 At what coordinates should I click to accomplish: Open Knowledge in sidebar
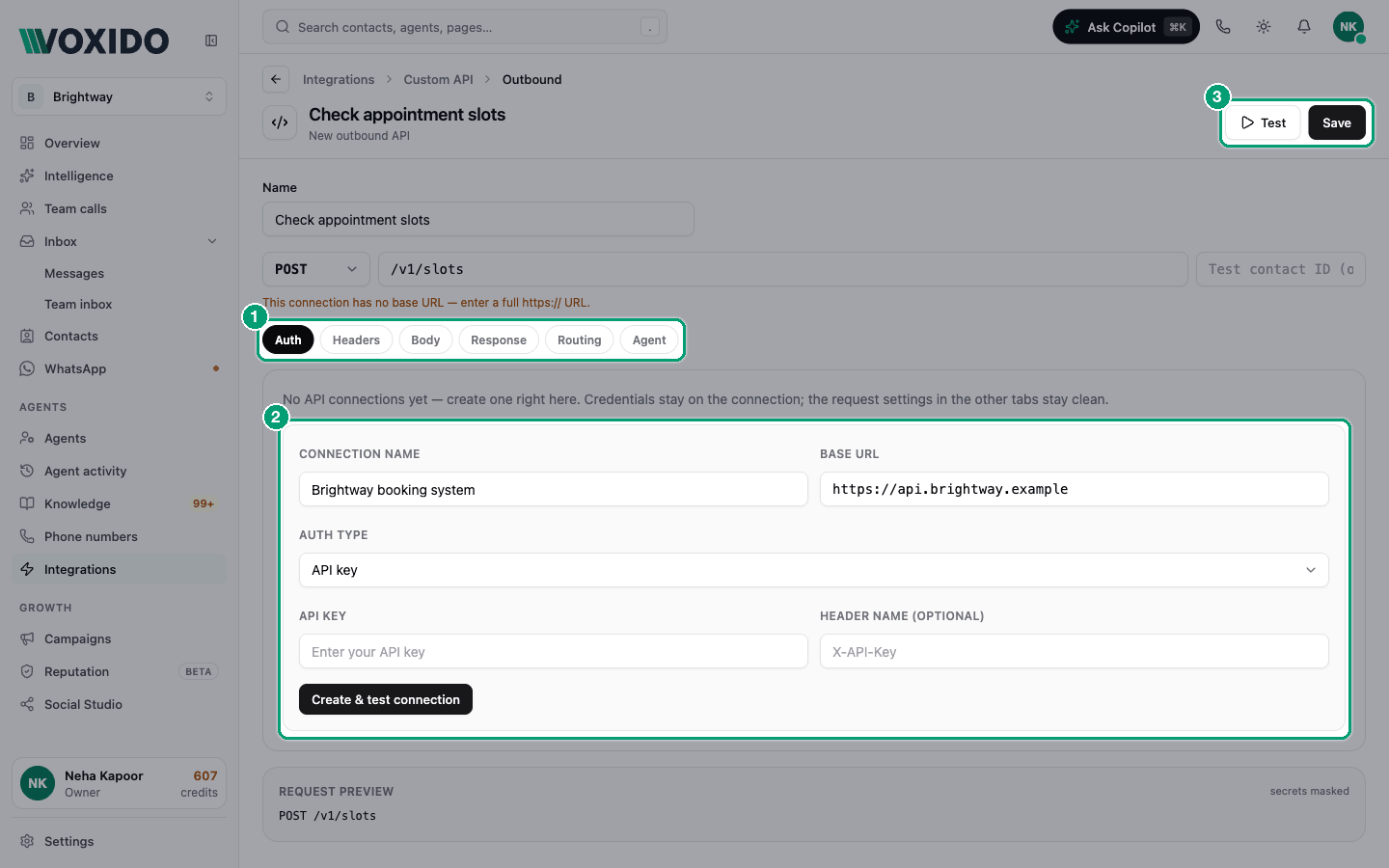pyautogui.click(x=119, y=503)
